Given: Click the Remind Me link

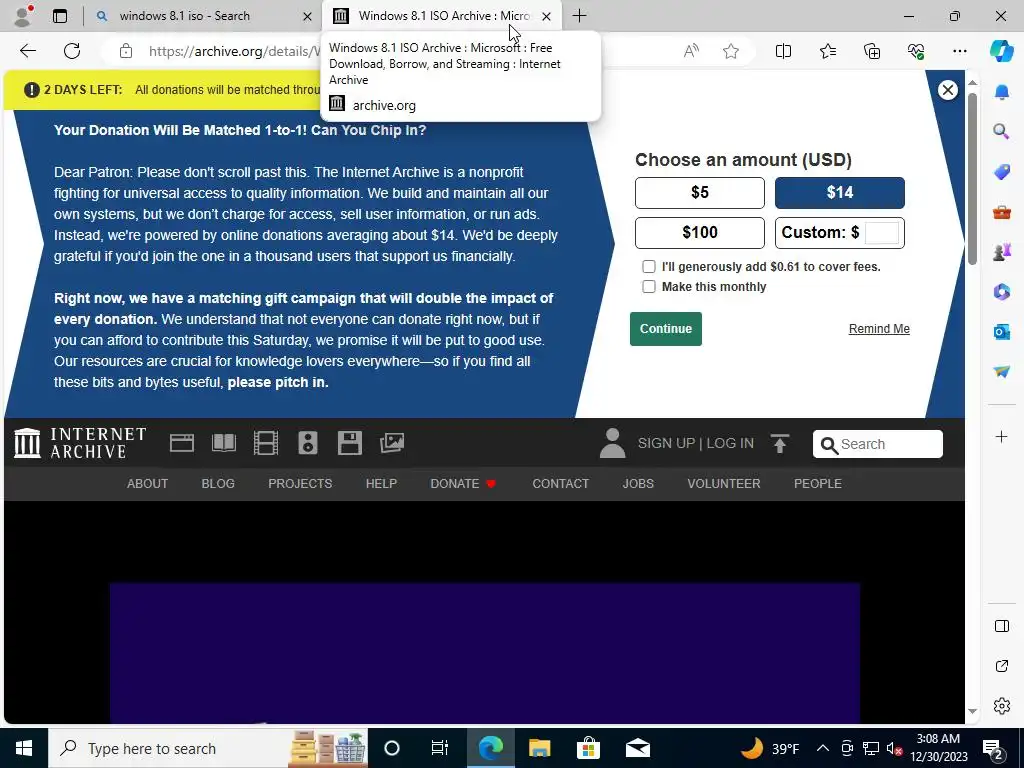Looking at the screenshot, I should tap(879, 329).
